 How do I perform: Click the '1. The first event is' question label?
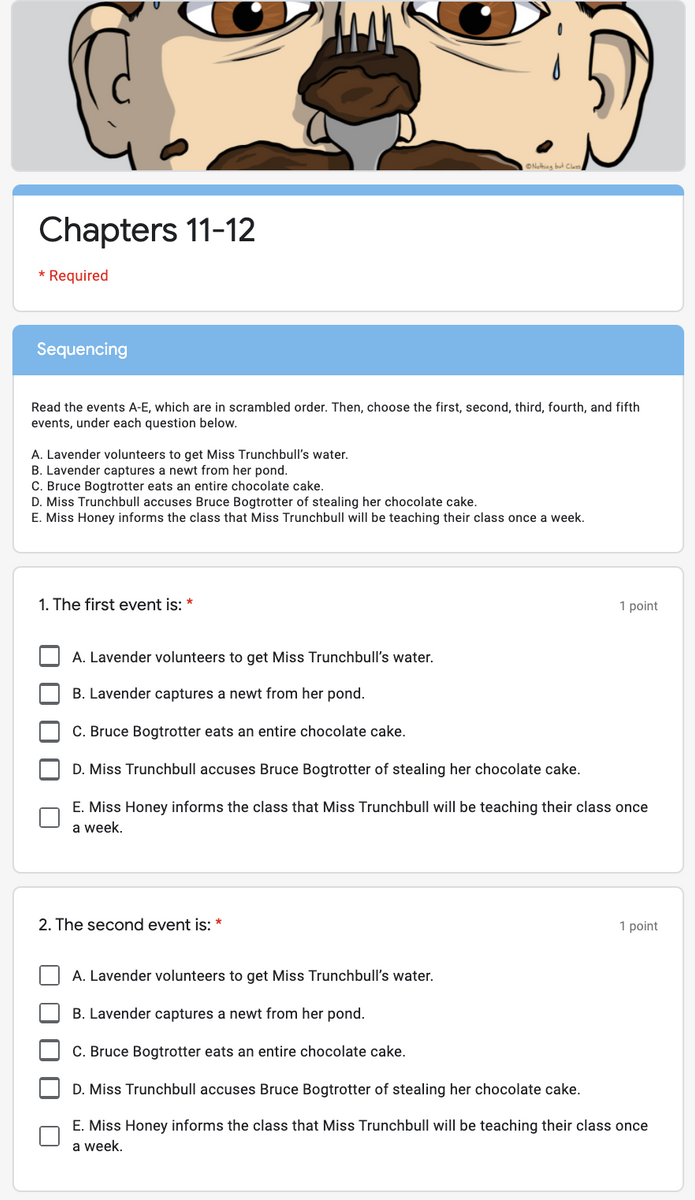105,606
